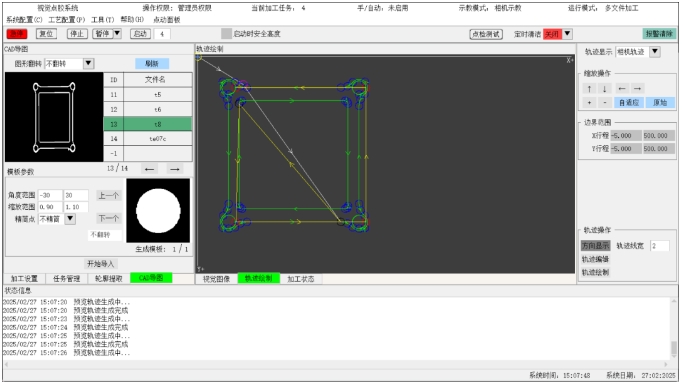This screenshot has width=683, height=386.
Task: Toggle the 启动时安全高度 checkbox
Action: coord(226,34)
